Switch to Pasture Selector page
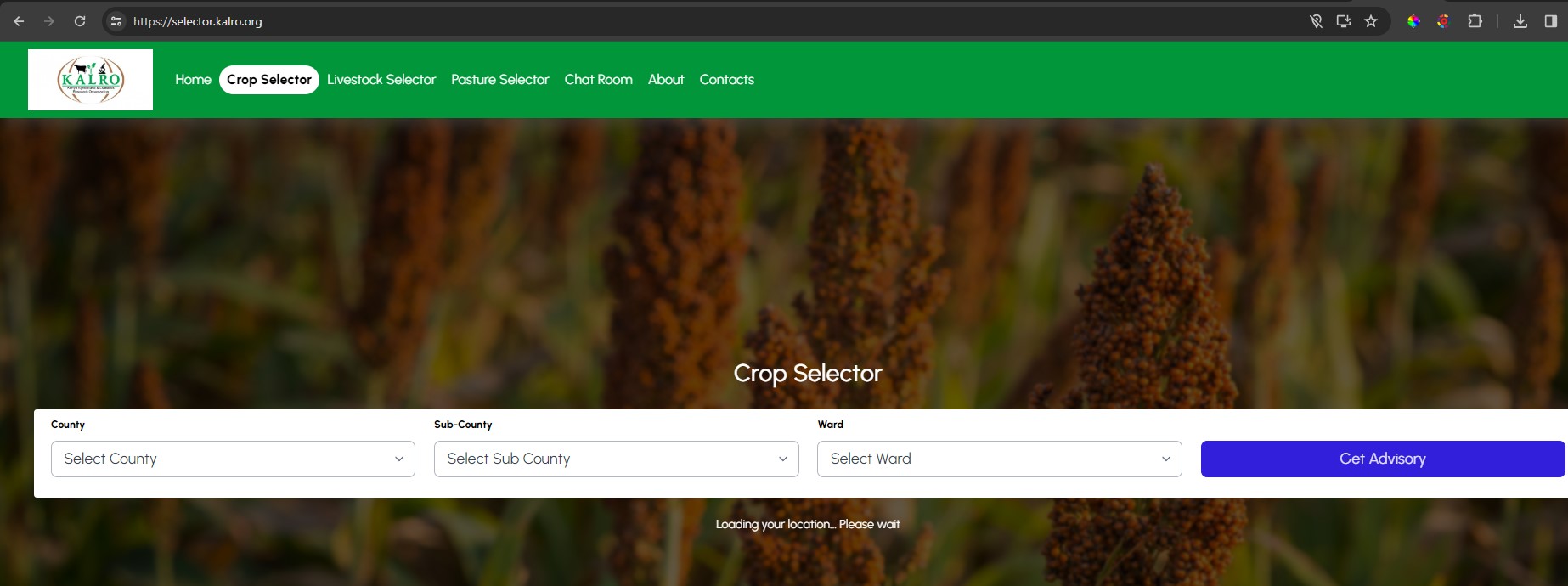1568x586 pixels. click(x=500, y=80)
